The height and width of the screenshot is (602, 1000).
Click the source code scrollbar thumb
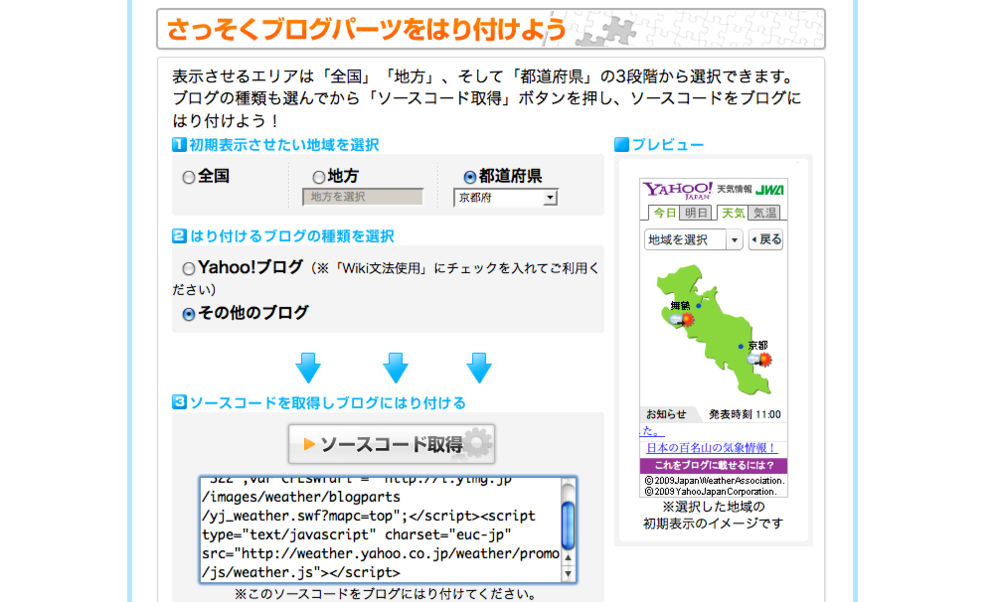coord(568,526)
